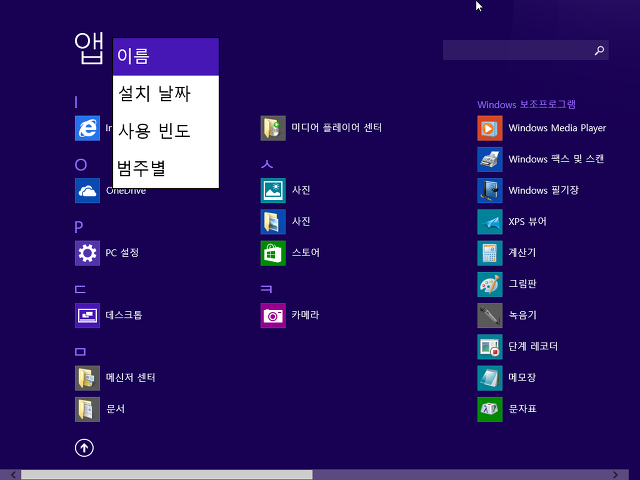
Task: Launch the 카메라 app icon
Action: [273, 316]
